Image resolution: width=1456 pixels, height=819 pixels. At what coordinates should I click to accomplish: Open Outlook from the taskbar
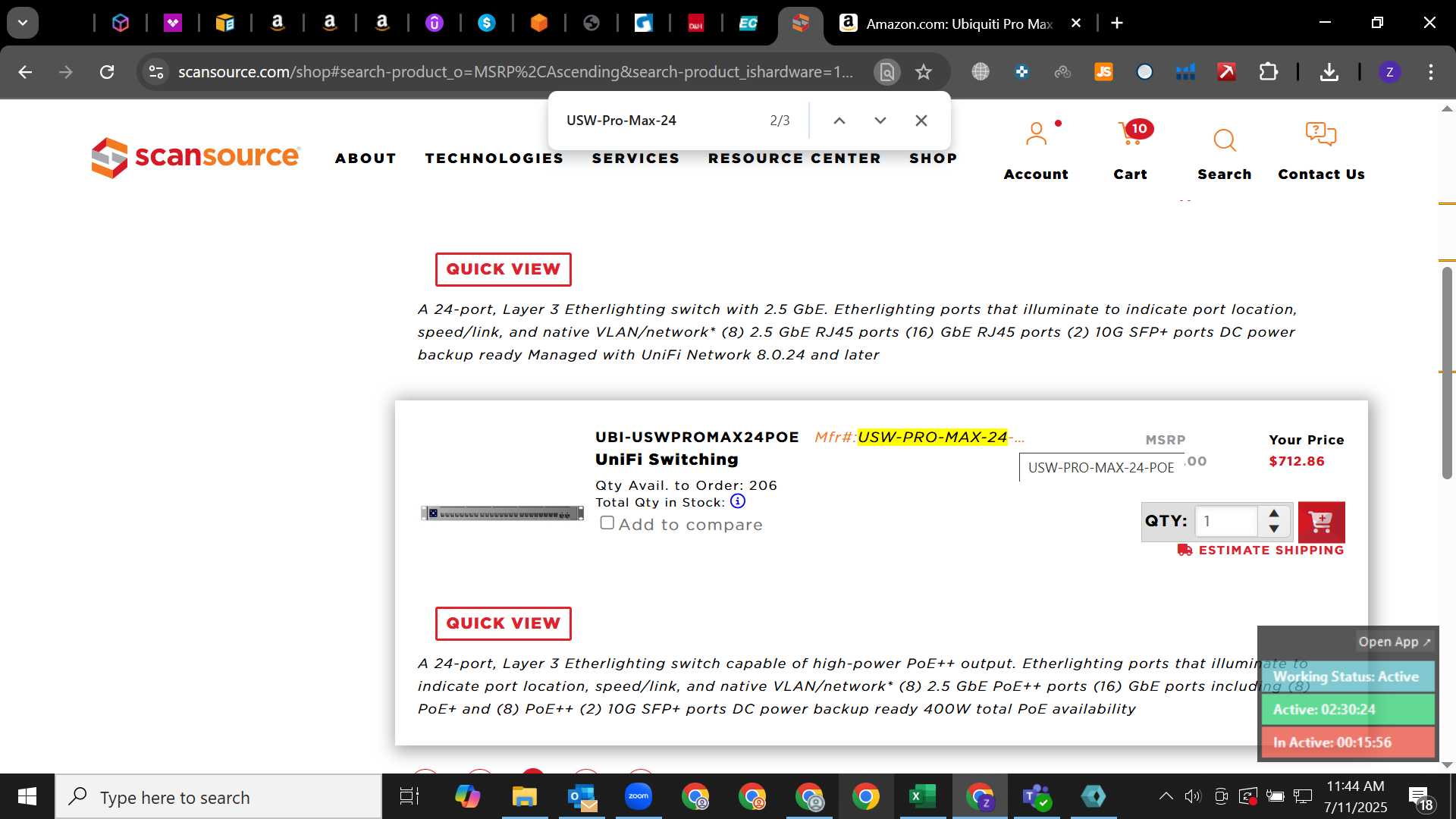point(582,797)
